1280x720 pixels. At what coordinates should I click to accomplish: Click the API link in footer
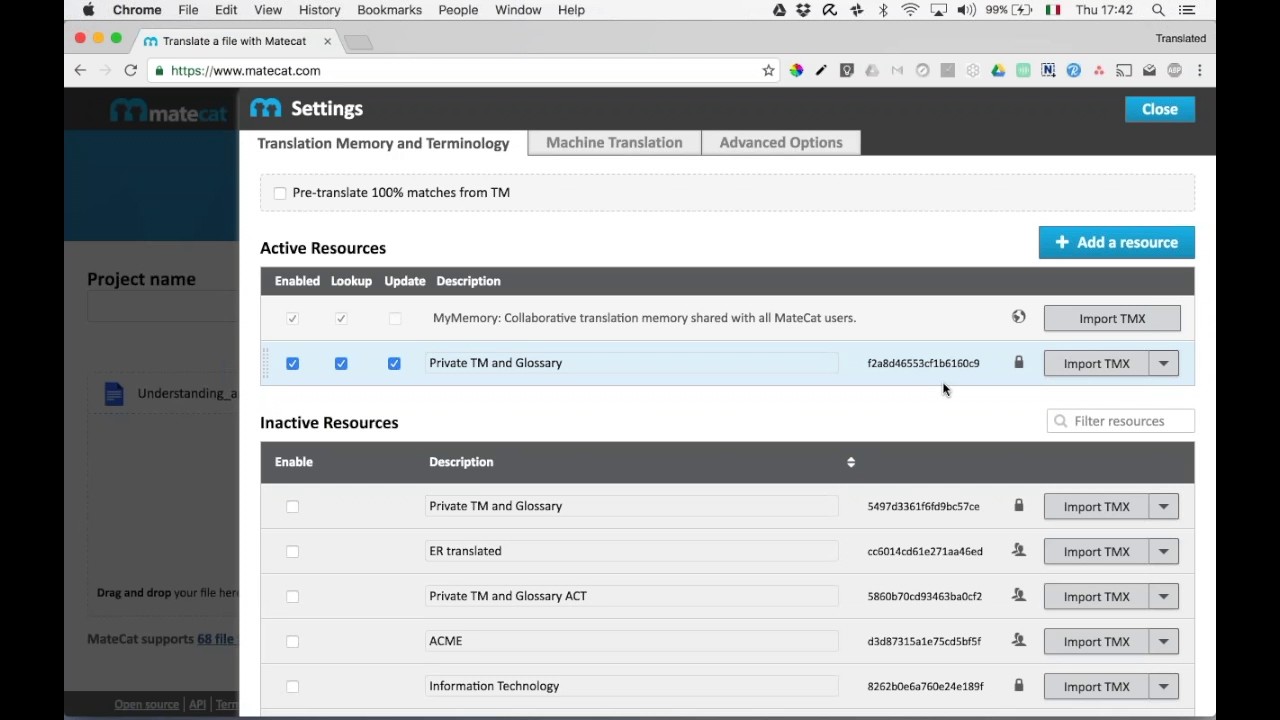coord(197,704)
